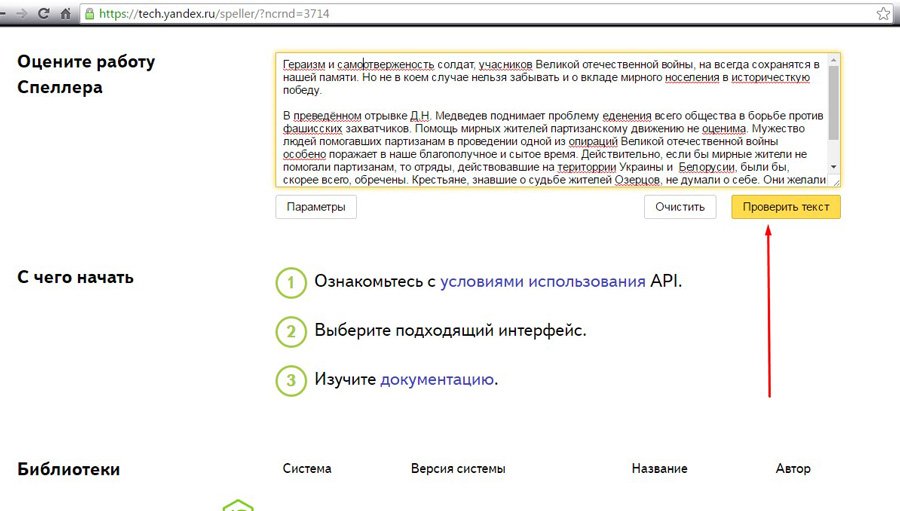Open the документацию link
The width and height of the screenshot is (900, 511).
click(437, 380)
